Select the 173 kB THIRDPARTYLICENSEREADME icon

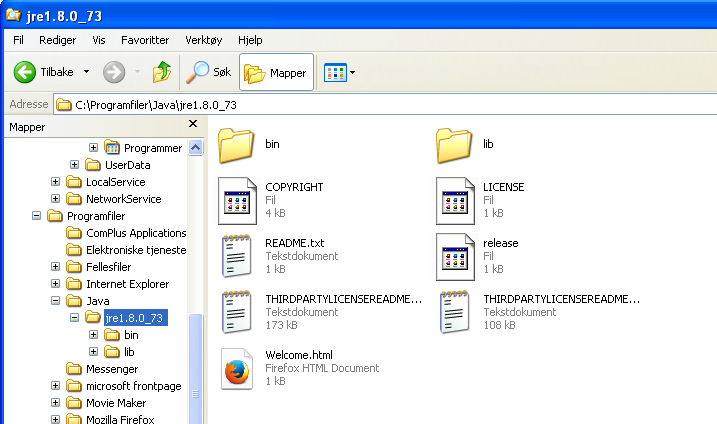click(x=236, y=312)
